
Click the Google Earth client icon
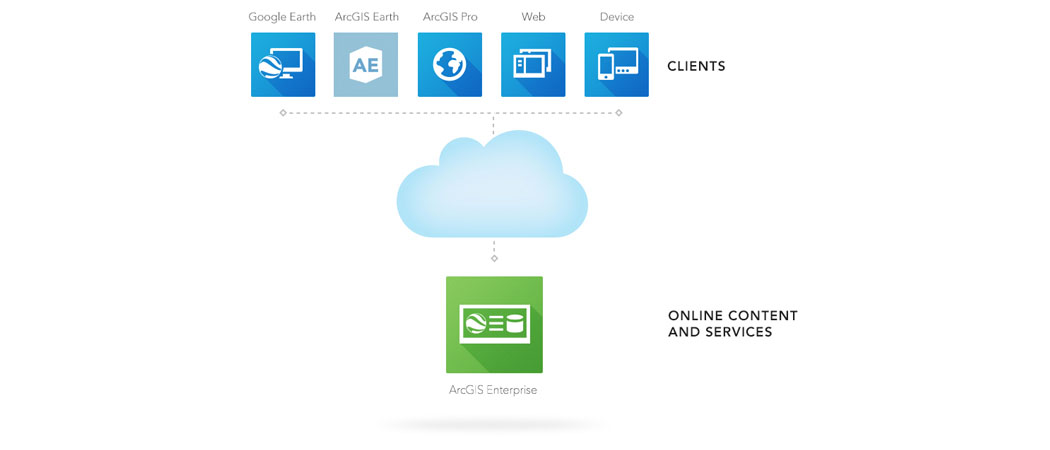(x=283, y=65)
